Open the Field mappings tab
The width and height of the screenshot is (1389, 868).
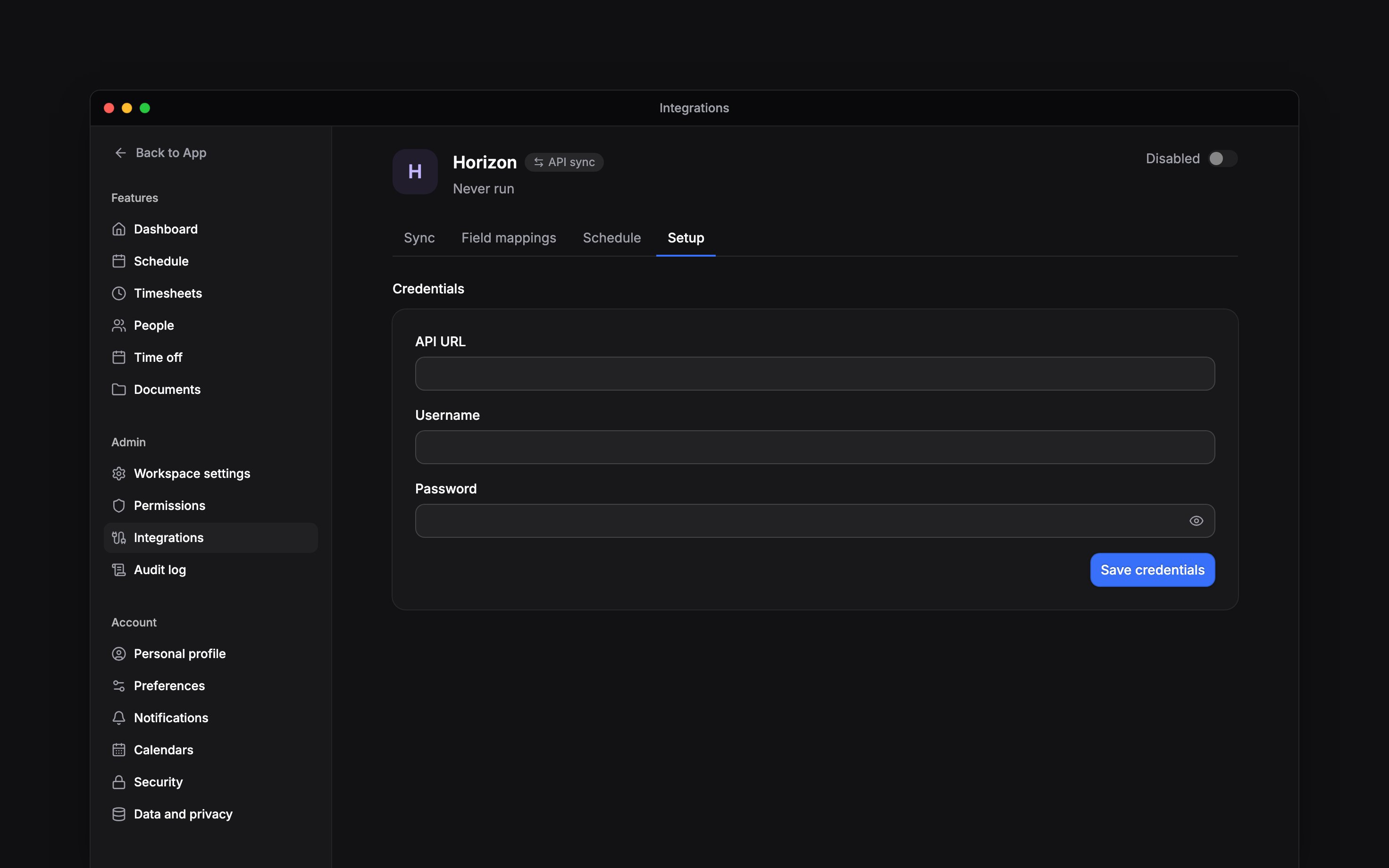509,238
